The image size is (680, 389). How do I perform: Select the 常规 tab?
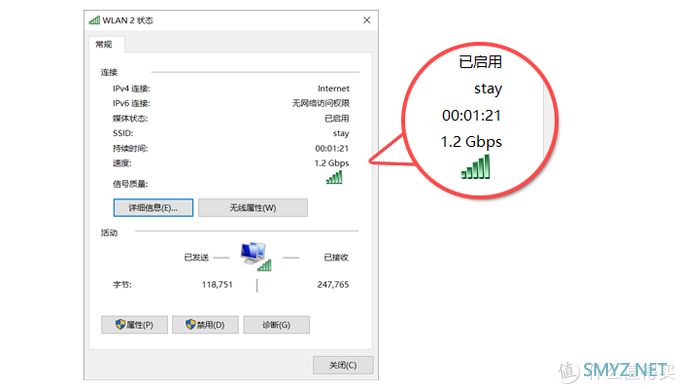click(x=104, y=44)
